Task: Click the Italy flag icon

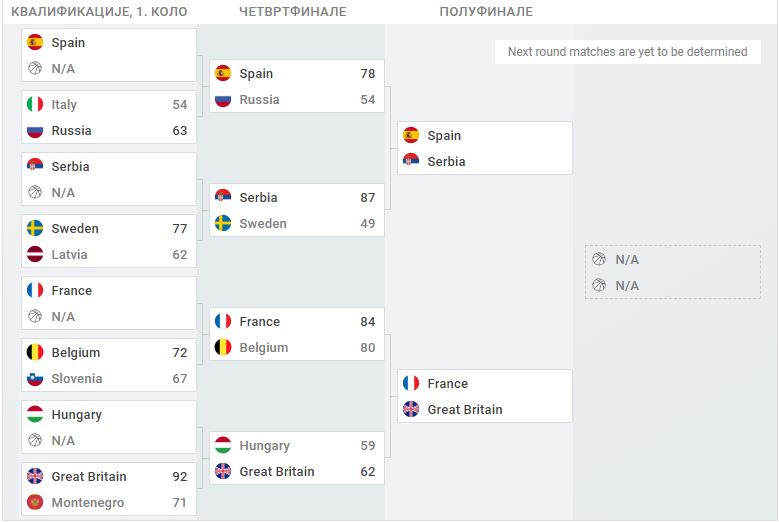Action: (x=35, y=104)
